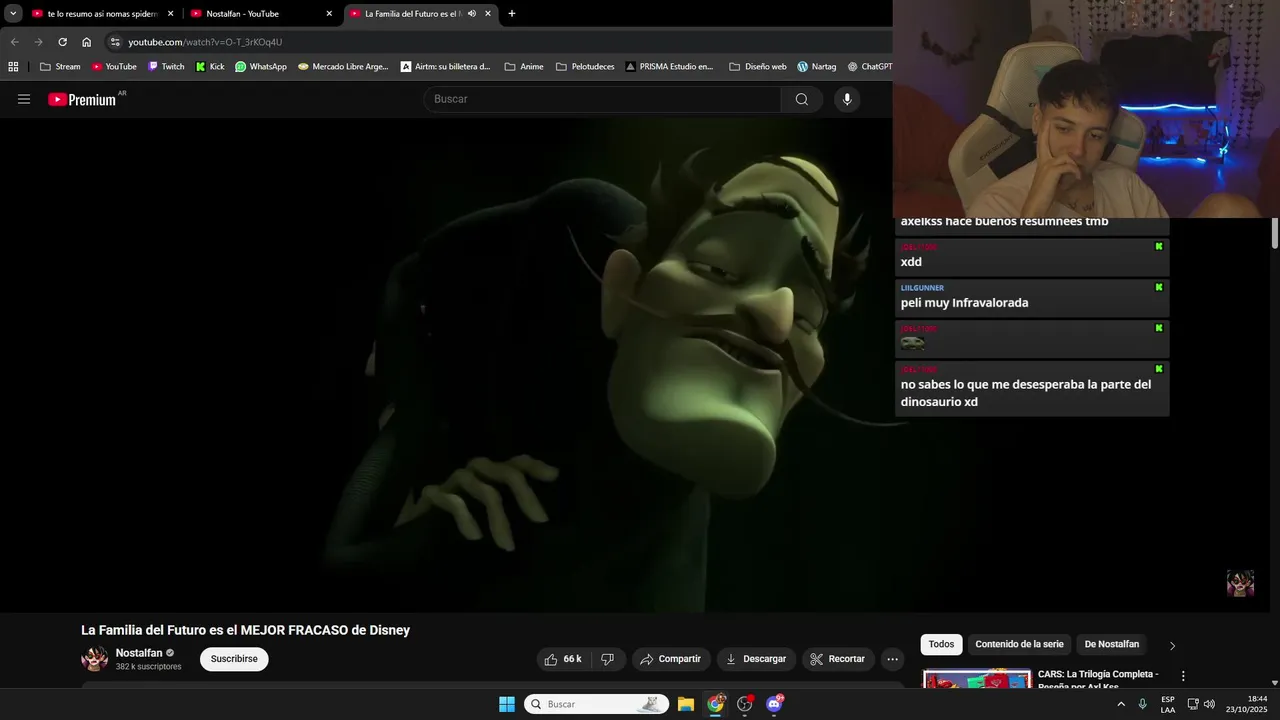Open the Windows Start menu

[507, 704]
